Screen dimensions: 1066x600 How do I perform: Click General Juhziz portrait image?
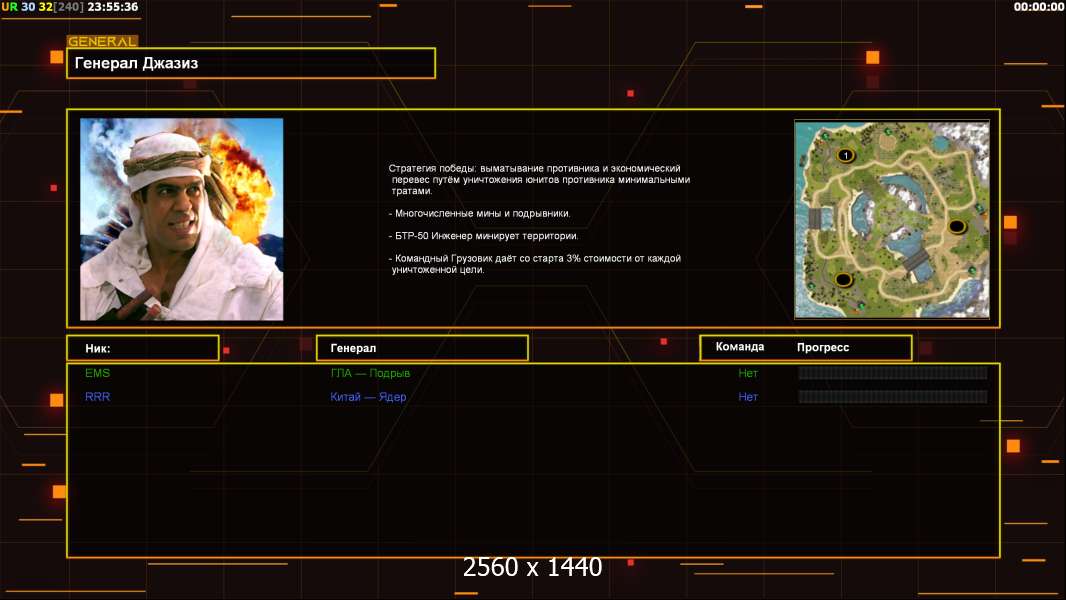click(181, 219)
